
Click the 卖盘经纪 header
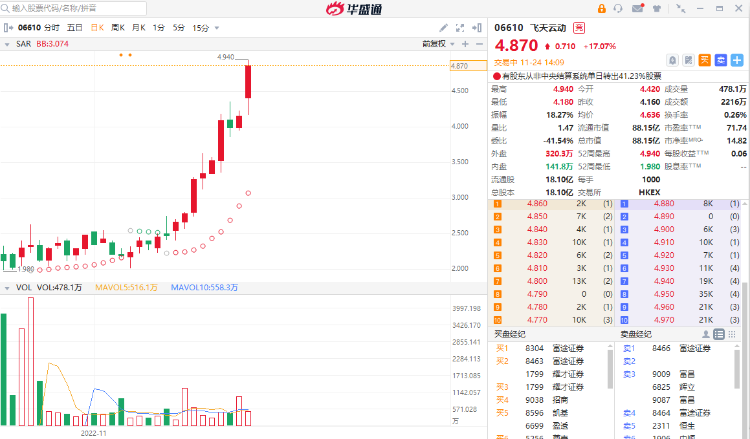636,334
